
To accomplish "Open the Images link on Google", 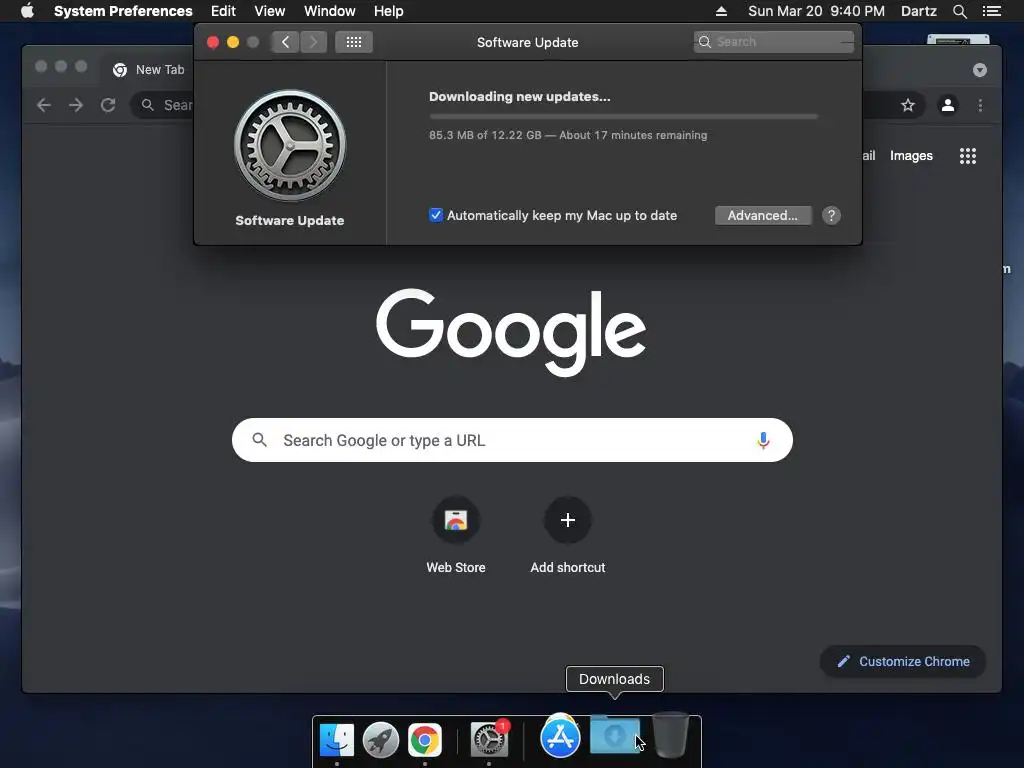I will coord(911,155).
